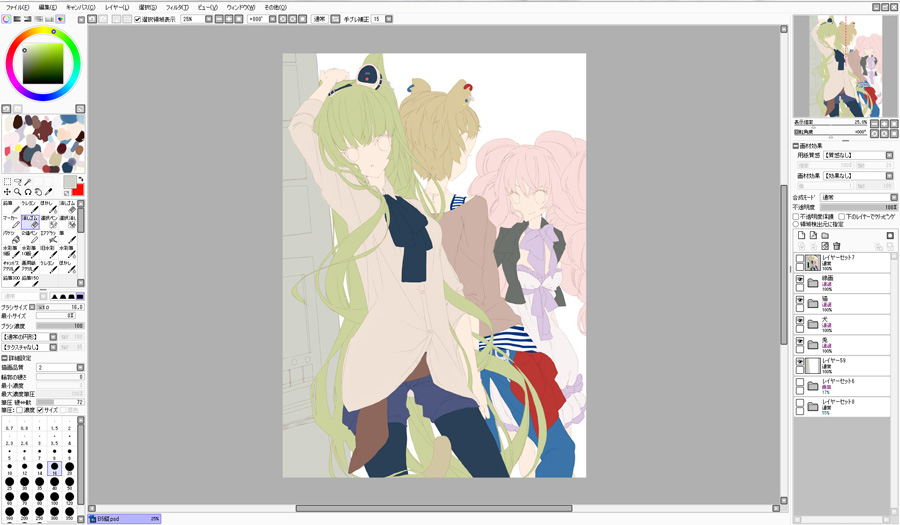
Task: Click the 通常 button in toolbar
Action: tap(319, 19)
